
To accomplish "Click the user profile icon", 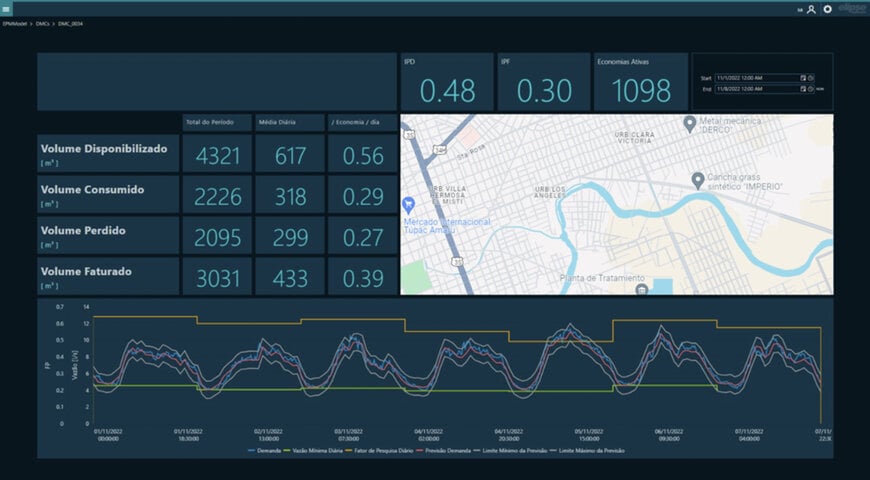I will tap(811, 9).
